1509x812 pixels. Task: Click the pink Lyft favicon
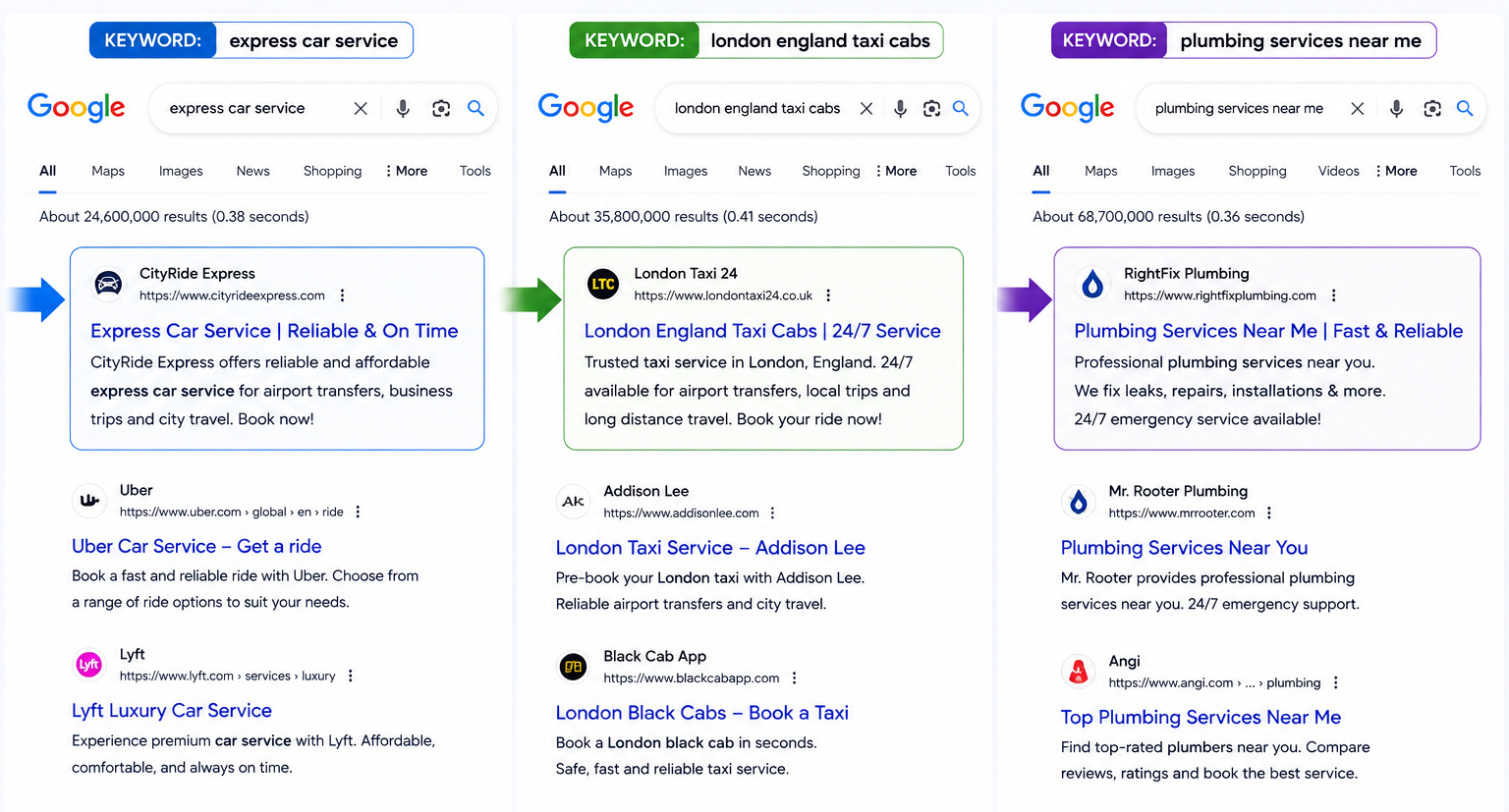pyautogui.click(x=89, y=665)
